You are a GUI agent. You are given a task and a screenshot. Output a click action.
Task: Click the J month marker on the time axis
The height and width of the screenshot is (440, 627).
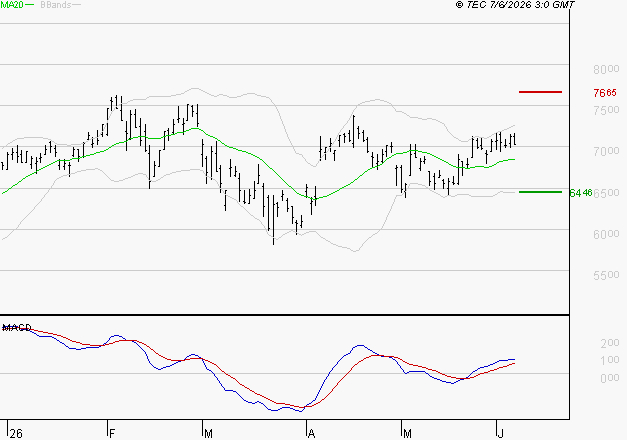(x=500, y=433)
